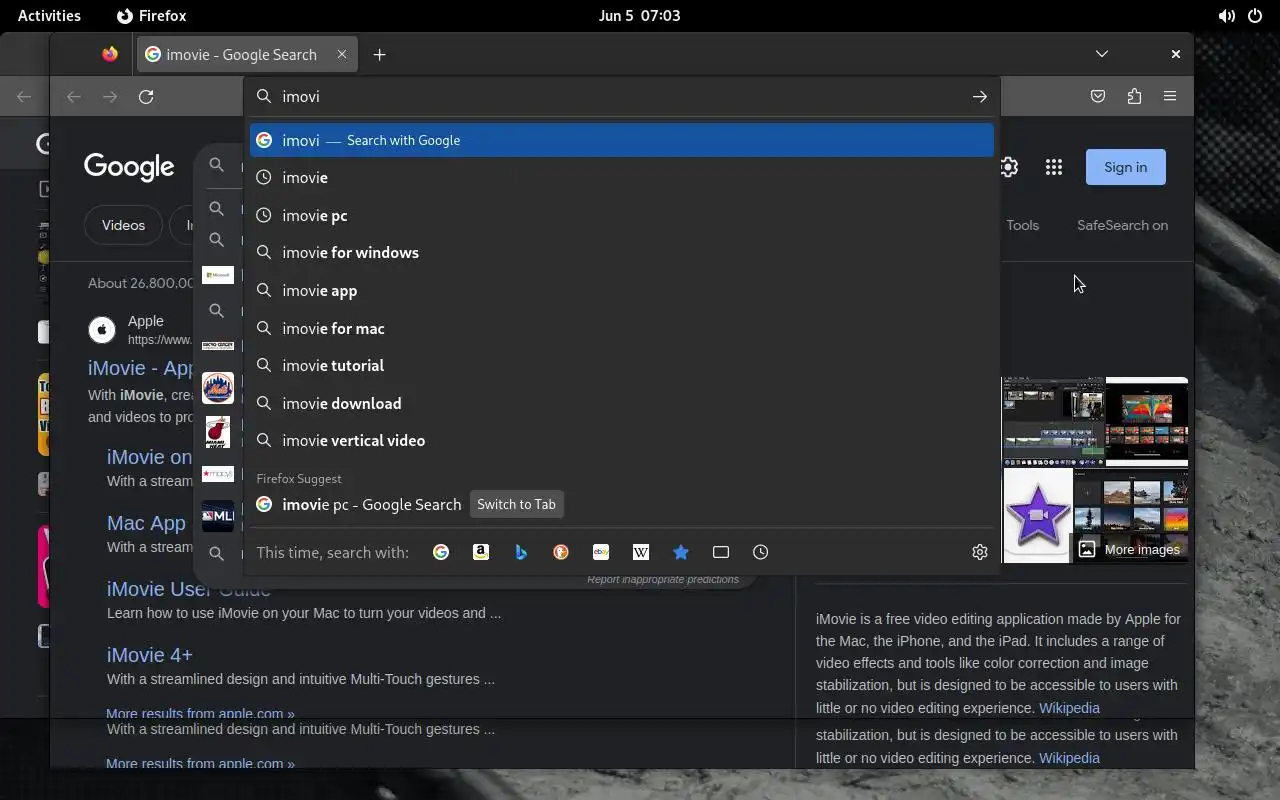This screenshot has width=1280, height=800.
Task: Search this time with Bing
Action: pyautogui.click(x=521, y=552)
